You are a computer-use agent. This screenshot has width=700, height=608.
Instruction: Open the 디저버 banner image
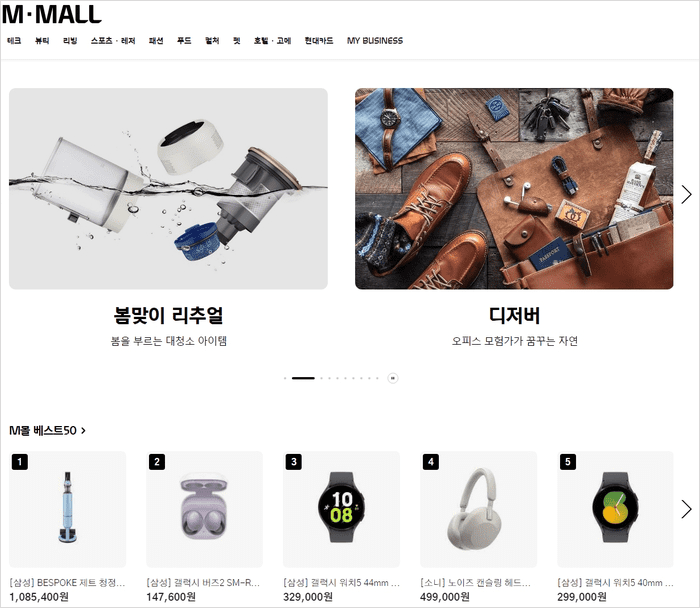tap(514, 188)
